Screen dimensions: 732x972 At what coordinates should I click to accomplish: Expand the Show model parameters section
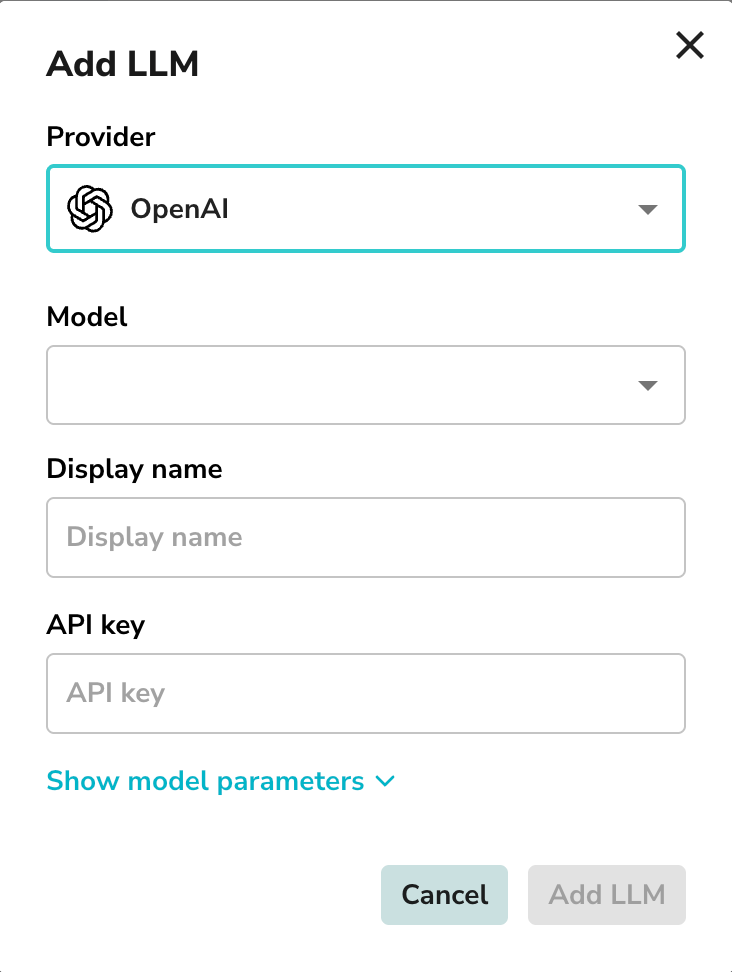205,781
